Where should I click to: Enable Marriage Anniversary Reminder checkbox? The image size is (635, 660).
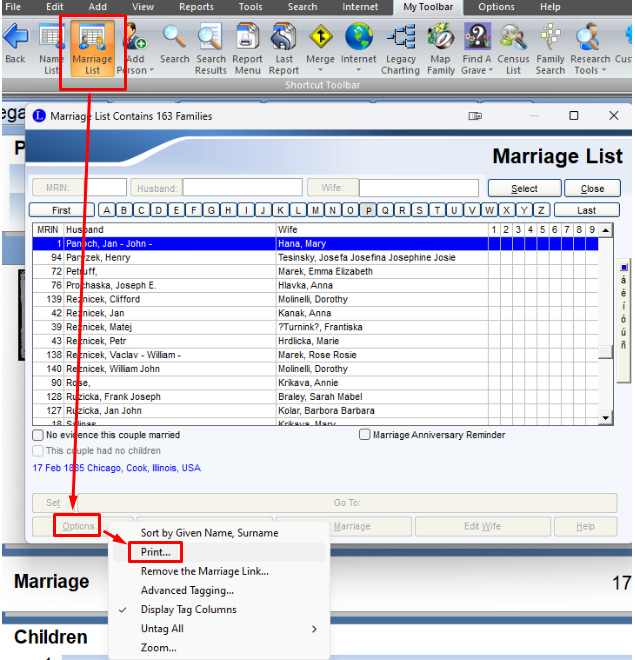(x=364, y=434)
